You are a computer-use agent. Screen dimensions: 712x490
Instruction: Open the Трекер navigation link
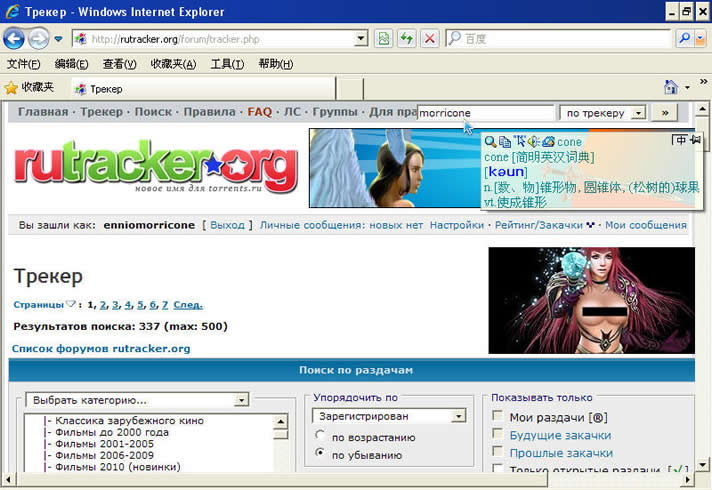102,112
